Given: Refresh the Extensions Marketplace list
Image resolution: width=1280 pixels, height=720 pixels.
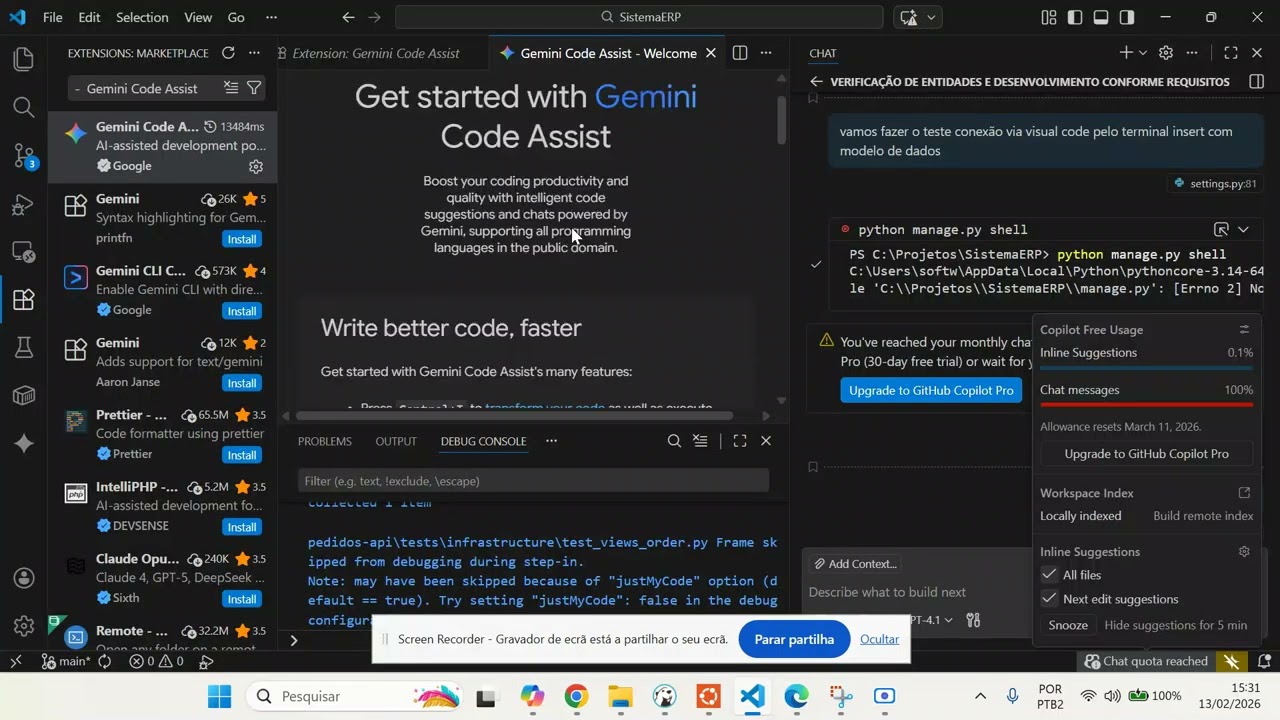Looking at the screenshot, I should 228,53.
